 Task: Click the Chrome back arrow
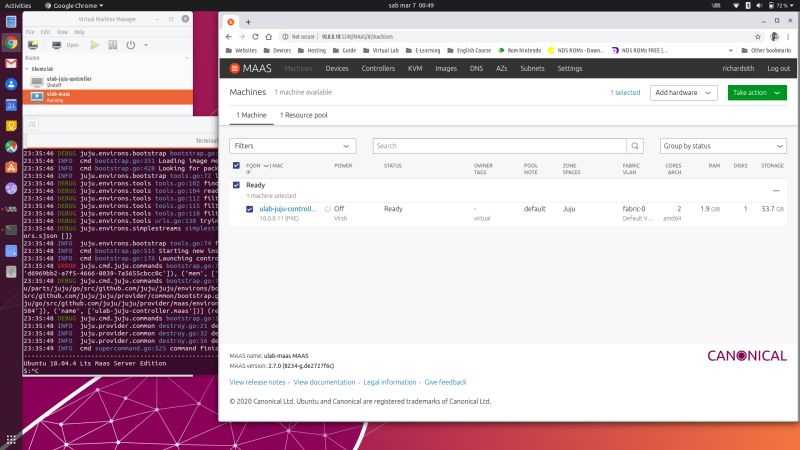[229, 37]
